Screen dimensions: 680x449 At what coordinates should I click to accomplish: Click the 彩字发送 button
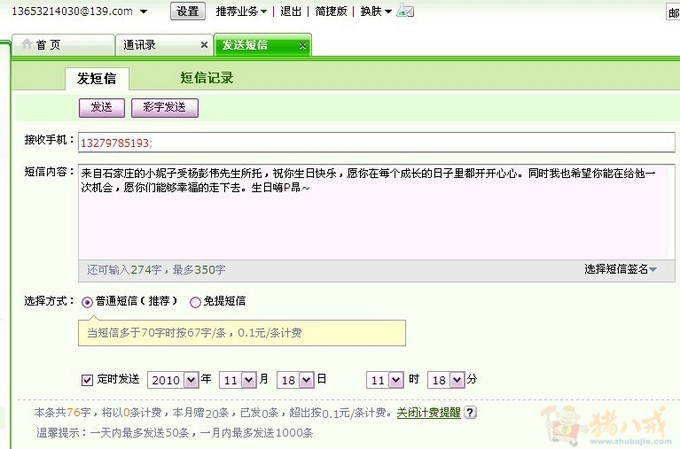[x=165, y=108]
